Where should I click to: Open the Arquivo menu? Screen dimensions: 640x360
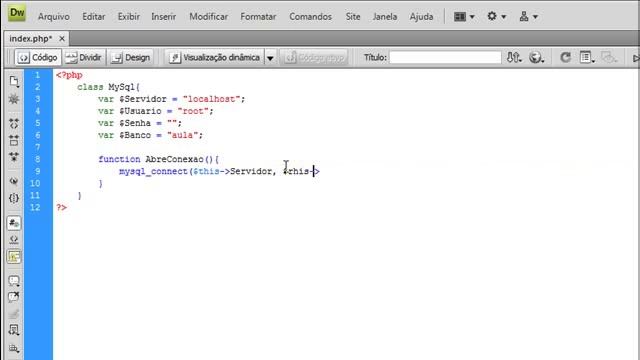[53, 17]
